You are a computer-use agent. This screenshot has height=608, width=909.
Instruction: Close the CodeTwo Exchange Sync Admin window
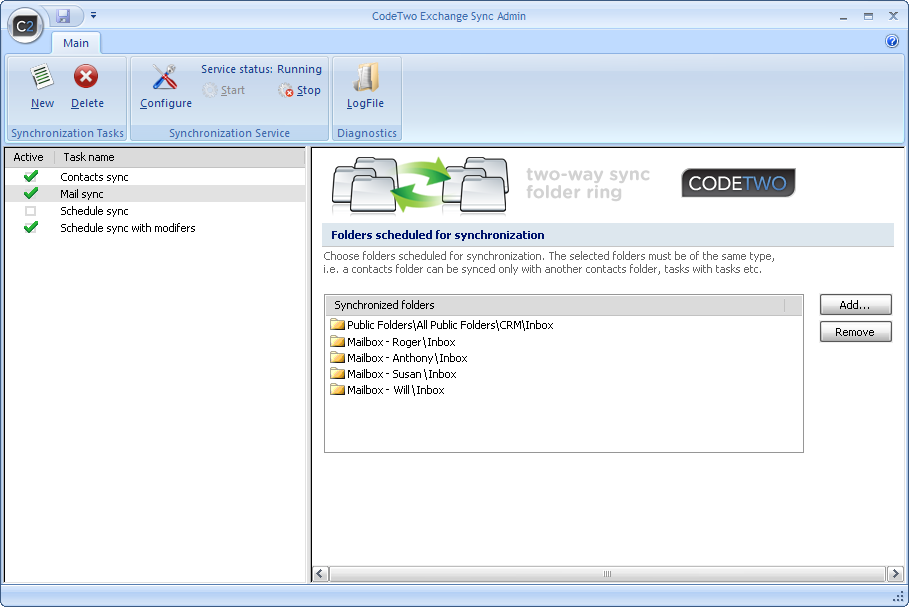893,16
